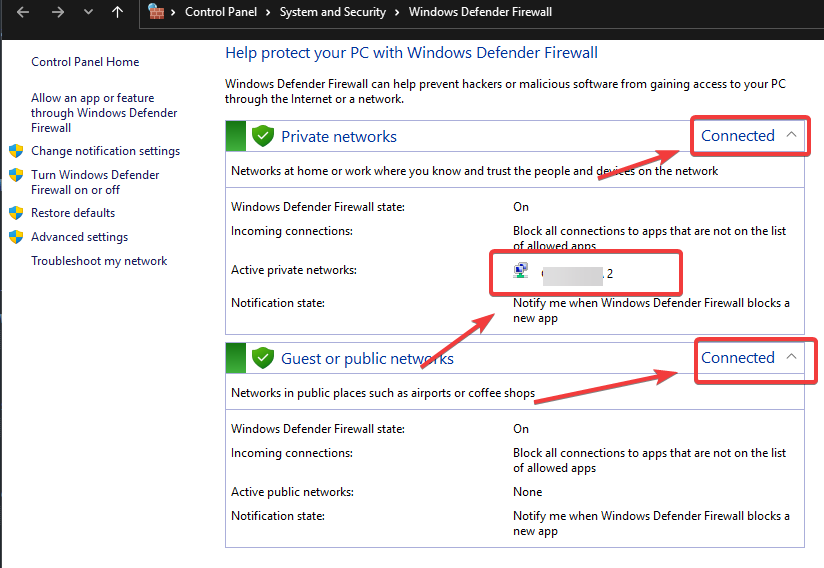Open Control Panel breadcrumb

point(221,12)
